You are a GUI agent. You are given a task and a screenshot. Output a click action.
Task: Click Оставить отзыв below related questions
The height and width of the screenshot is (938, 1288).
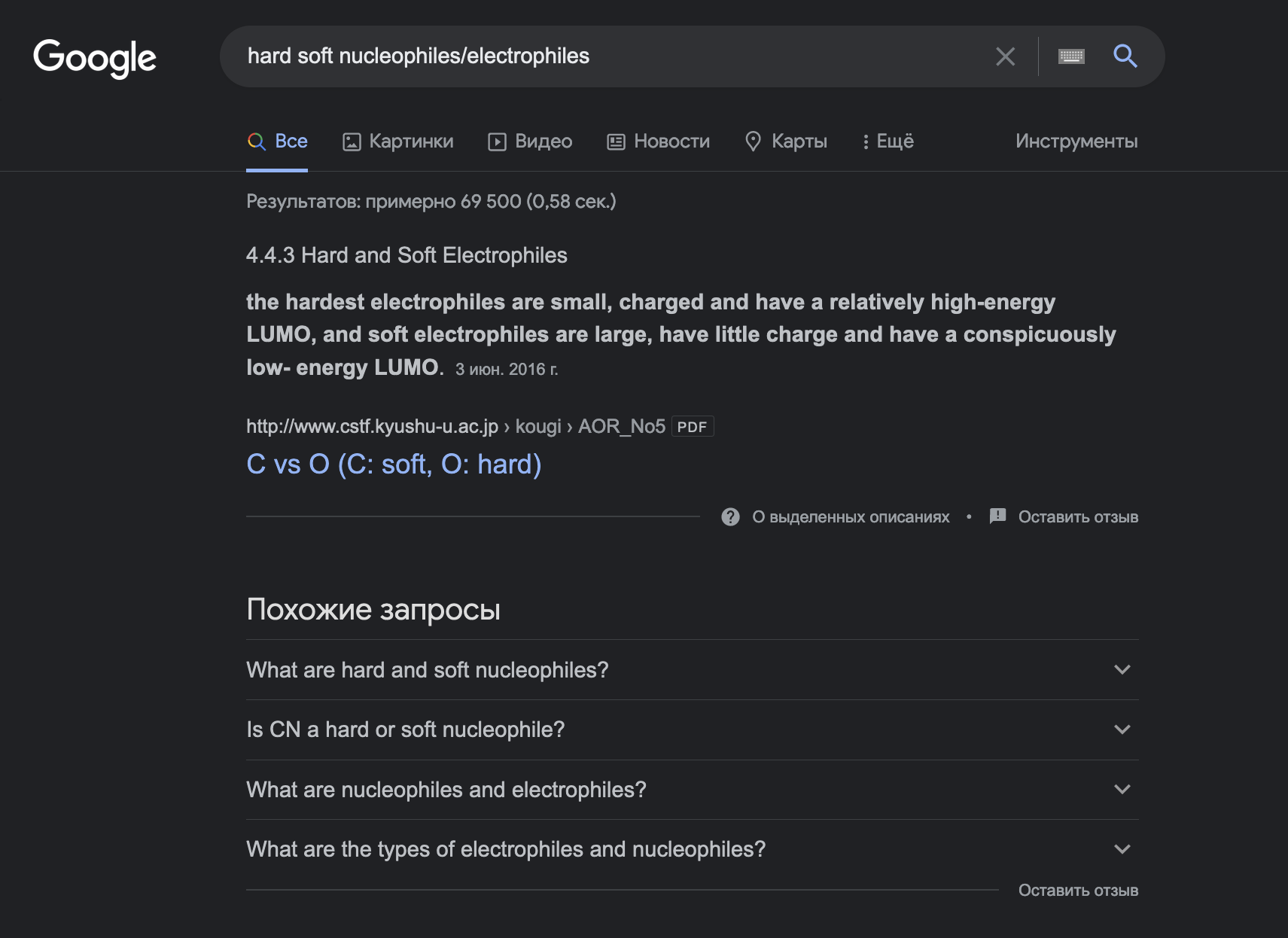(1078, 891)
